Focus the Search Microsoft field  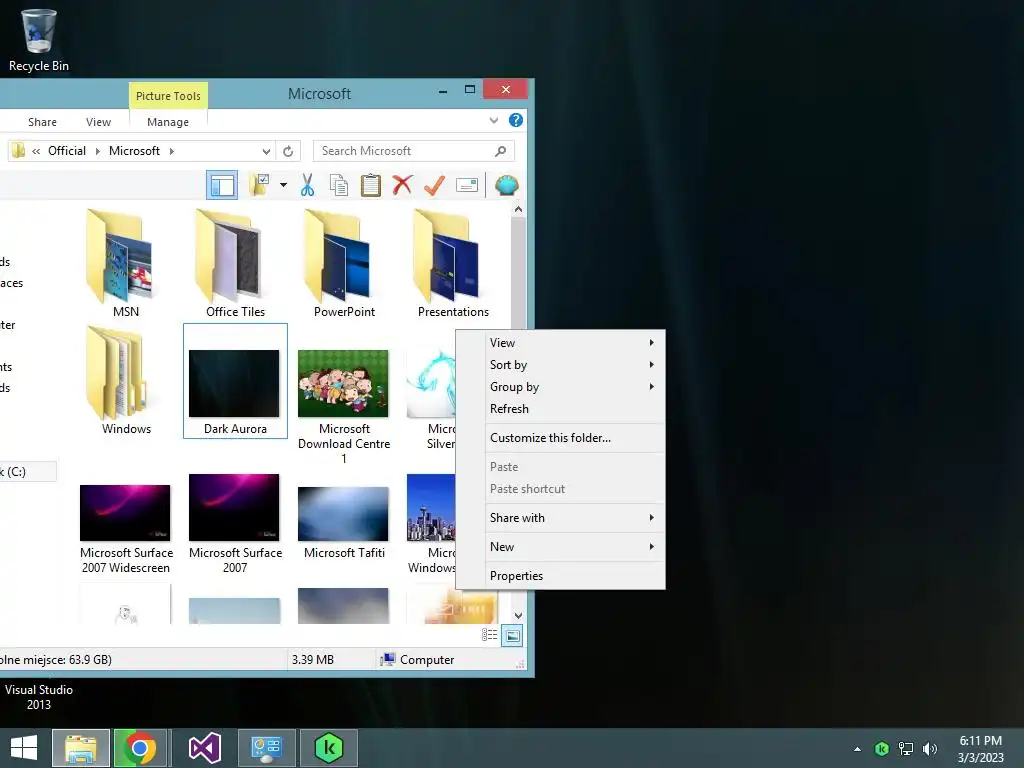413,151
